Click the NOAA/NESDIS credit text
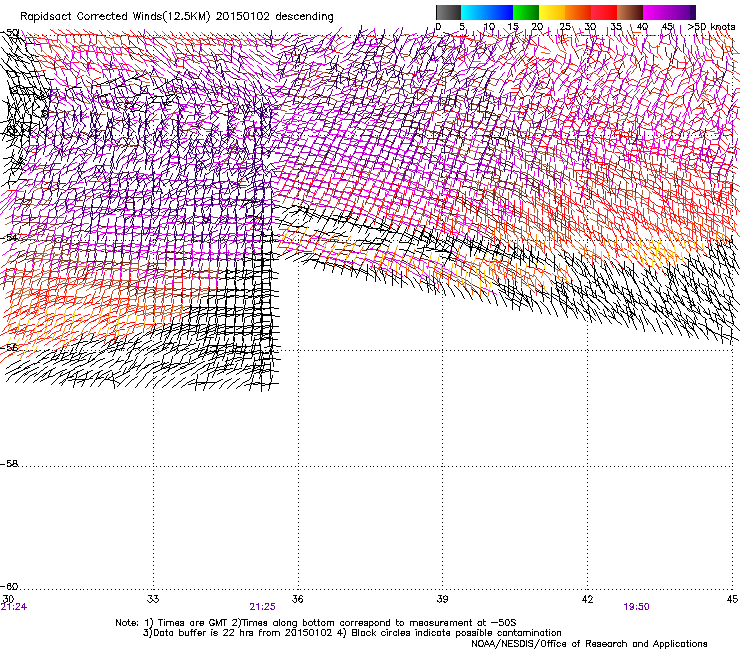The width and height of the screenshot is (740, 650). (x=589, y=643)
